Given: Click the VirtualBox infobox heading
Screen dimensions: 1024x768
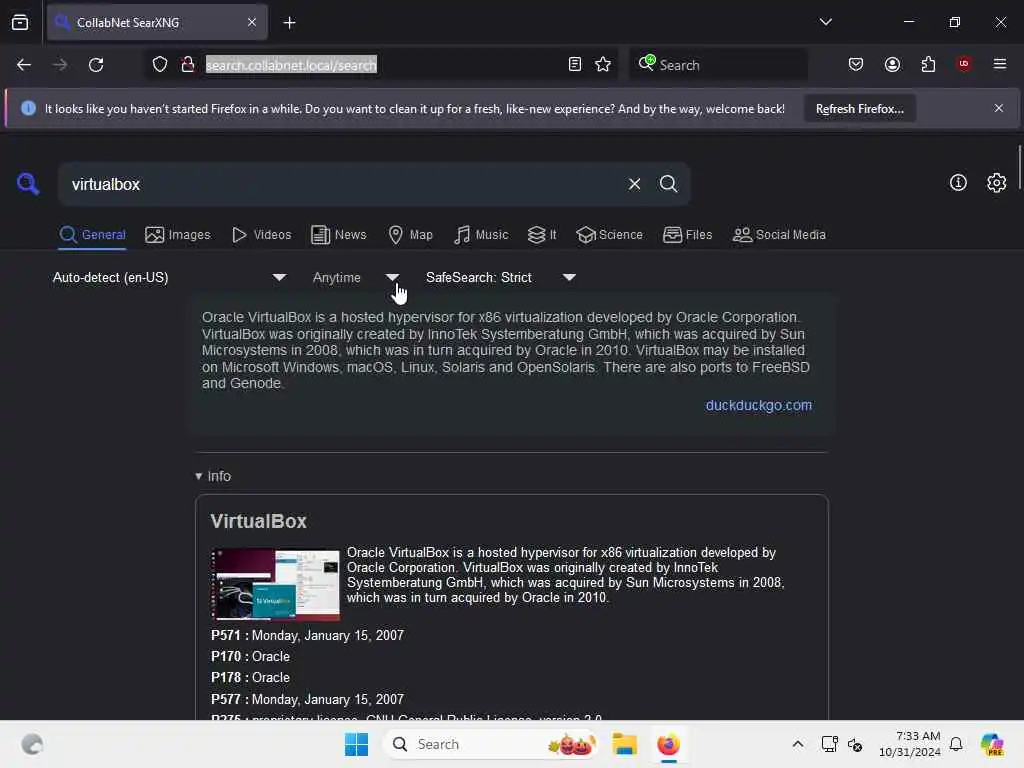Looking at the screenshot, I should coord(259,521).
